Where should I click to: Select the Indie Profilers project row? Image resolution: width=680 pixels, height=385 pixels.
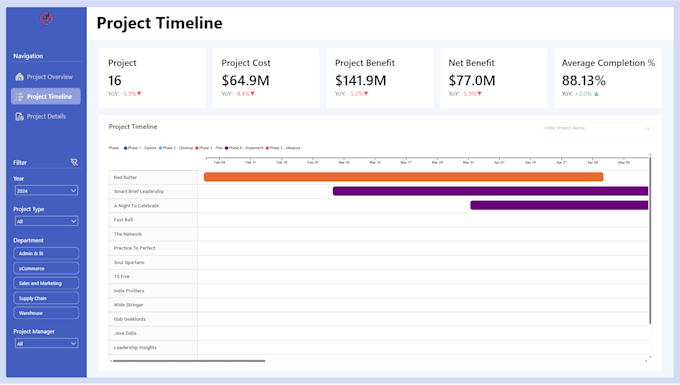pos(153,291)
